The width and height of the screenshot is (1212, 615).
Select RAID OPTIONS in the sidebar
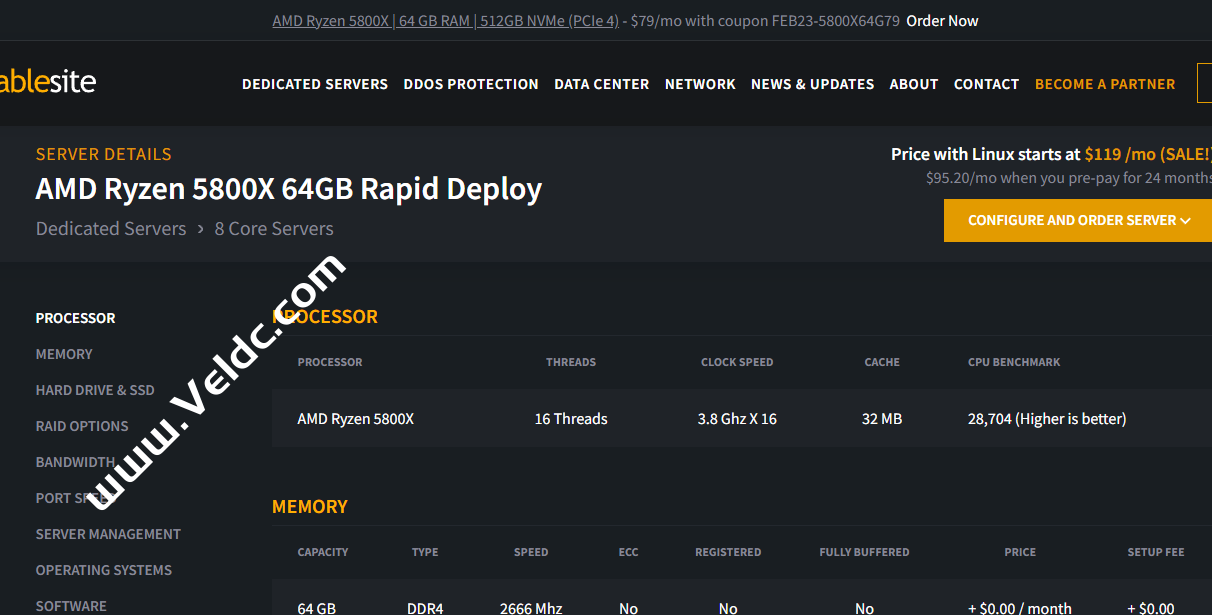(81, 425)
